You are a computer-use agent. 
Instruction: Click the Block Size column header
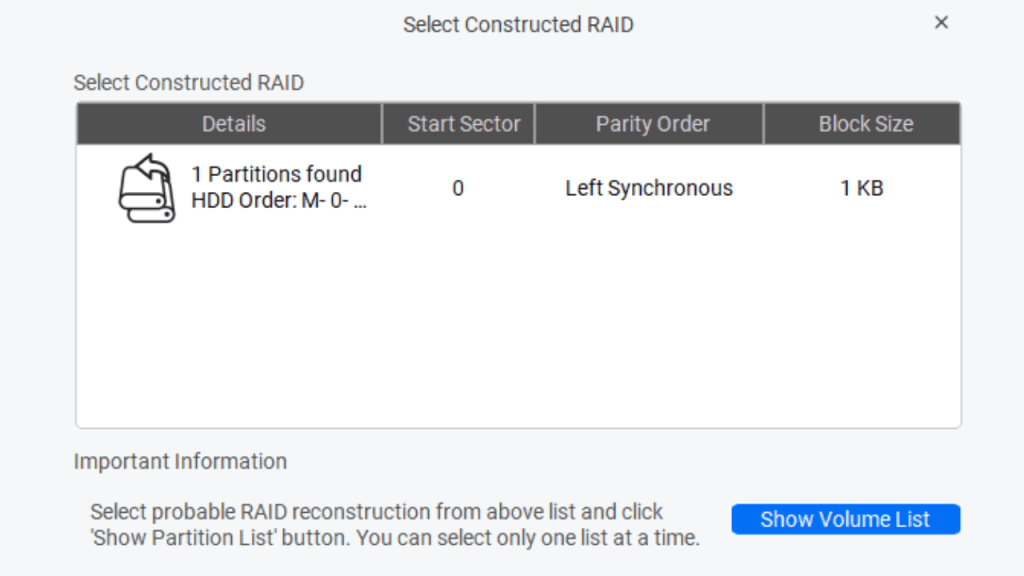(865, 124)
